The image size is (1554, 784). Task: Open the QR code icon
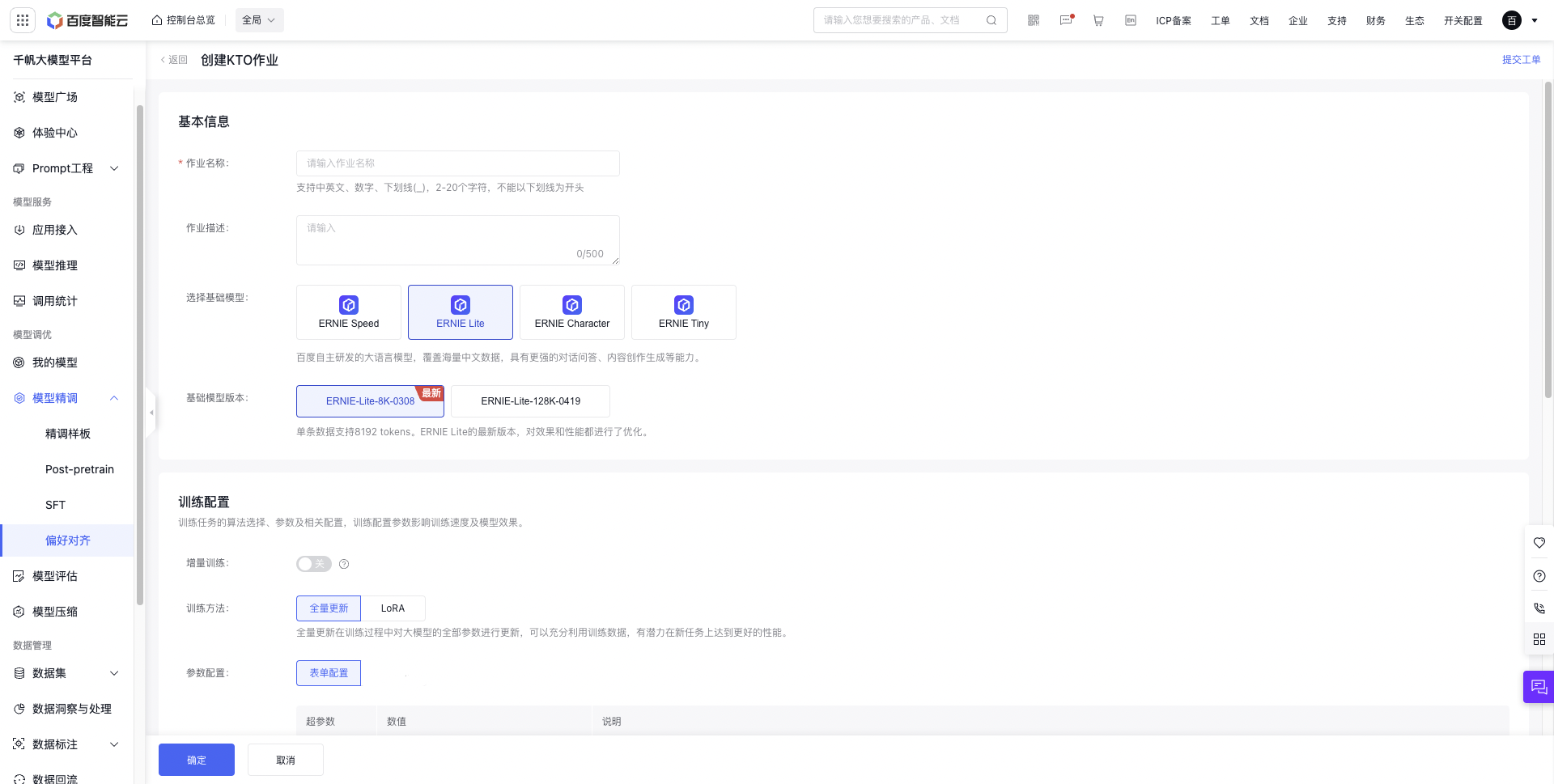(x=1034, y=20)
